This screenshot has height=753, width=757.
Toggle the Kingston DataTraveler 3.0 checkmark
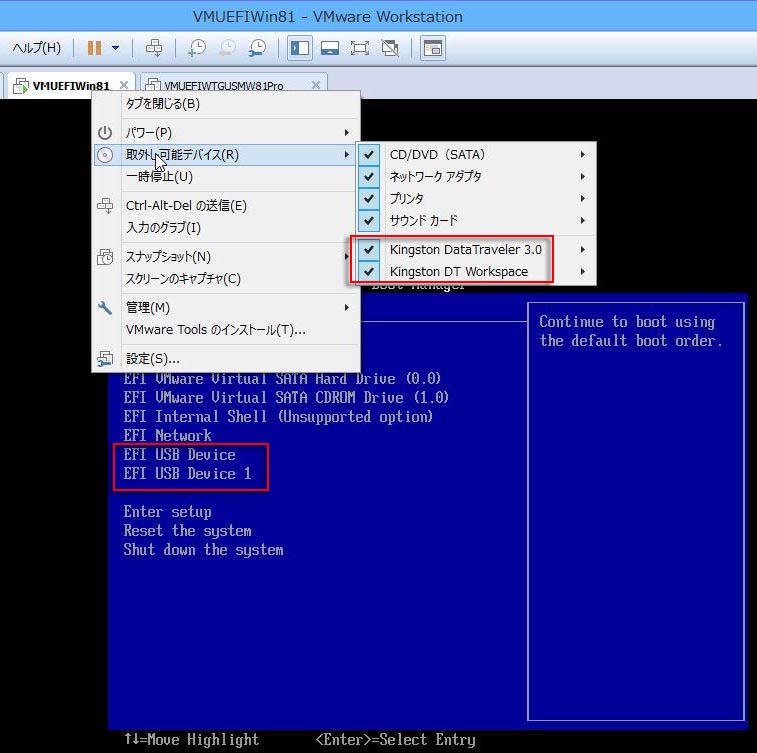click(x=369, y=250)
